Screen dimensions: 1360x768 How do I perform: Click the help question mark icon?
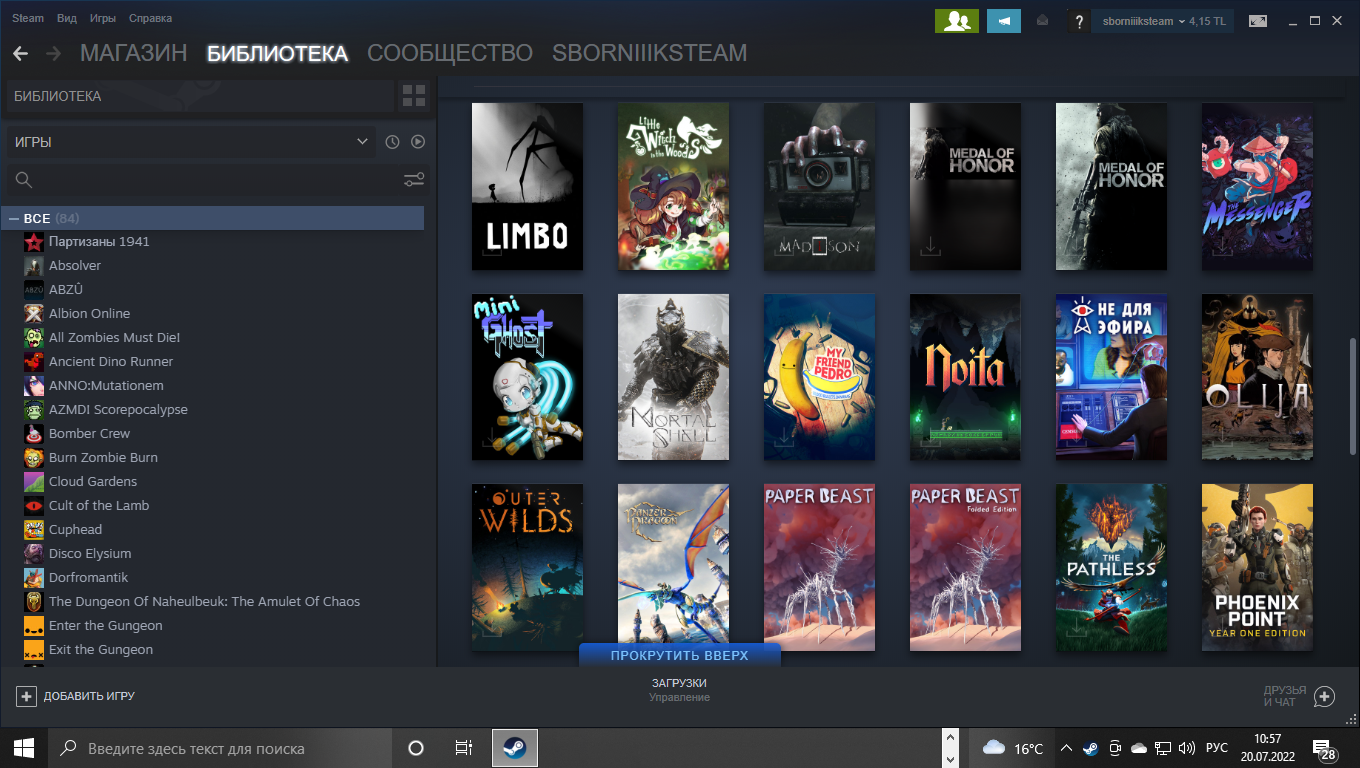pyautogui.click(x=1077, y=21)
